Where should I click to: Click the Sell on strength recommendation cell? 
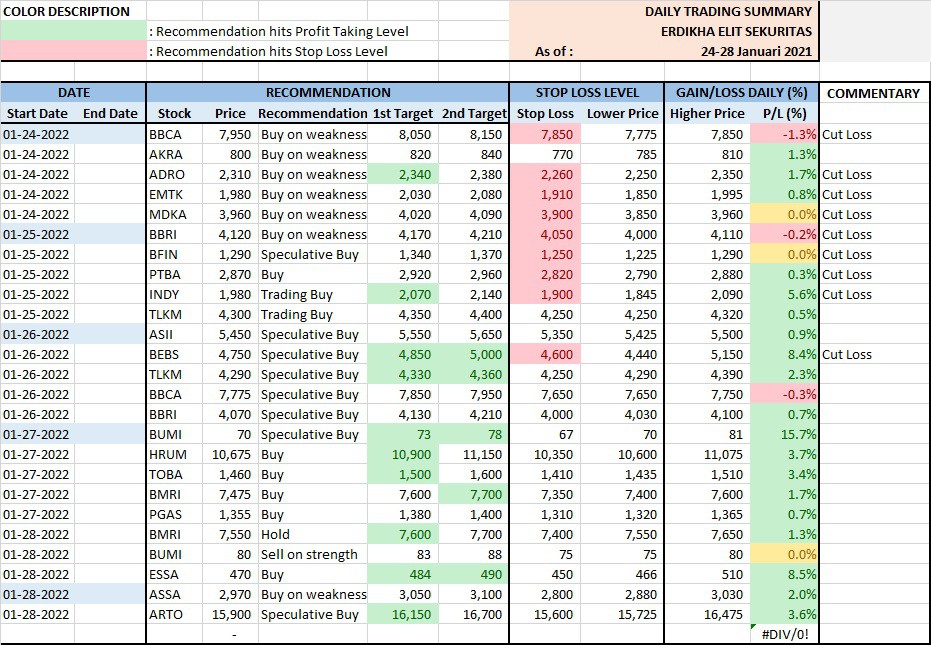coord(309,554)
